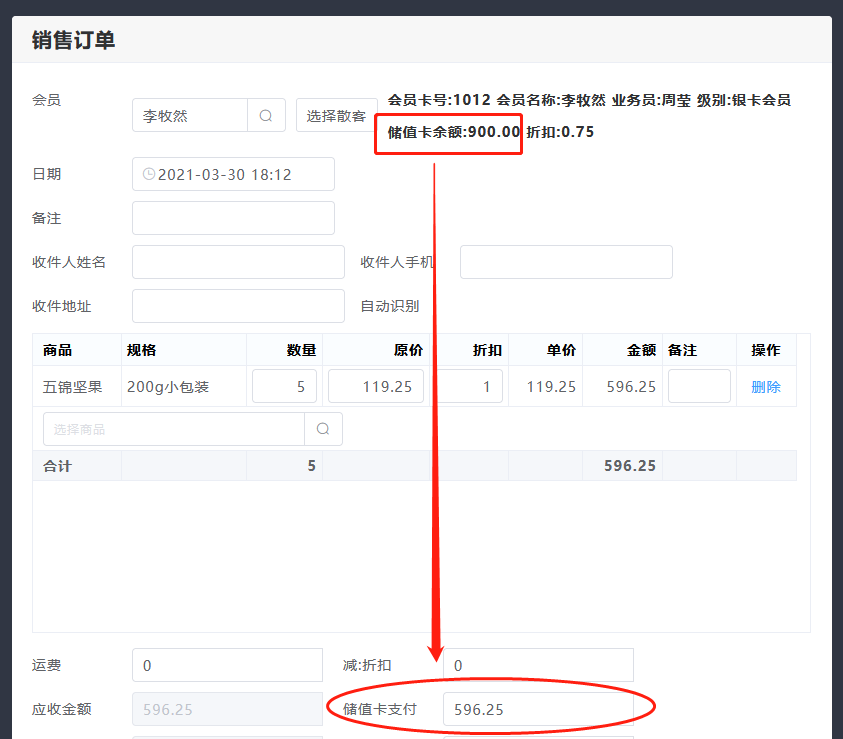This screenshot has height=739, width=843.
Task: Click the 会员 field containing 李牧然
Action: (x=190, y=116)
